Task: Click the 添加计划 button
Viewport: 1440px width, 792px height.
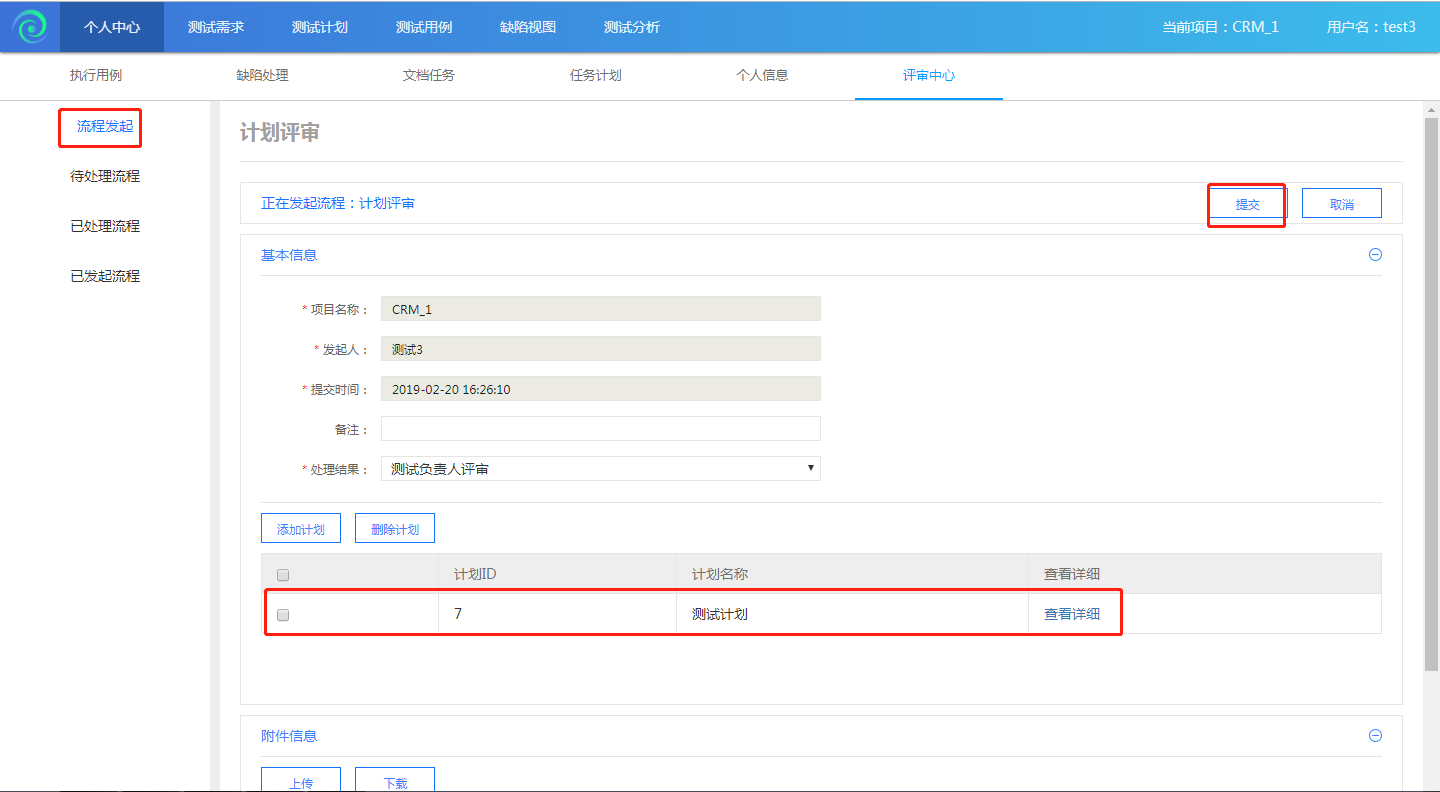Action: (x=300, y=529)
